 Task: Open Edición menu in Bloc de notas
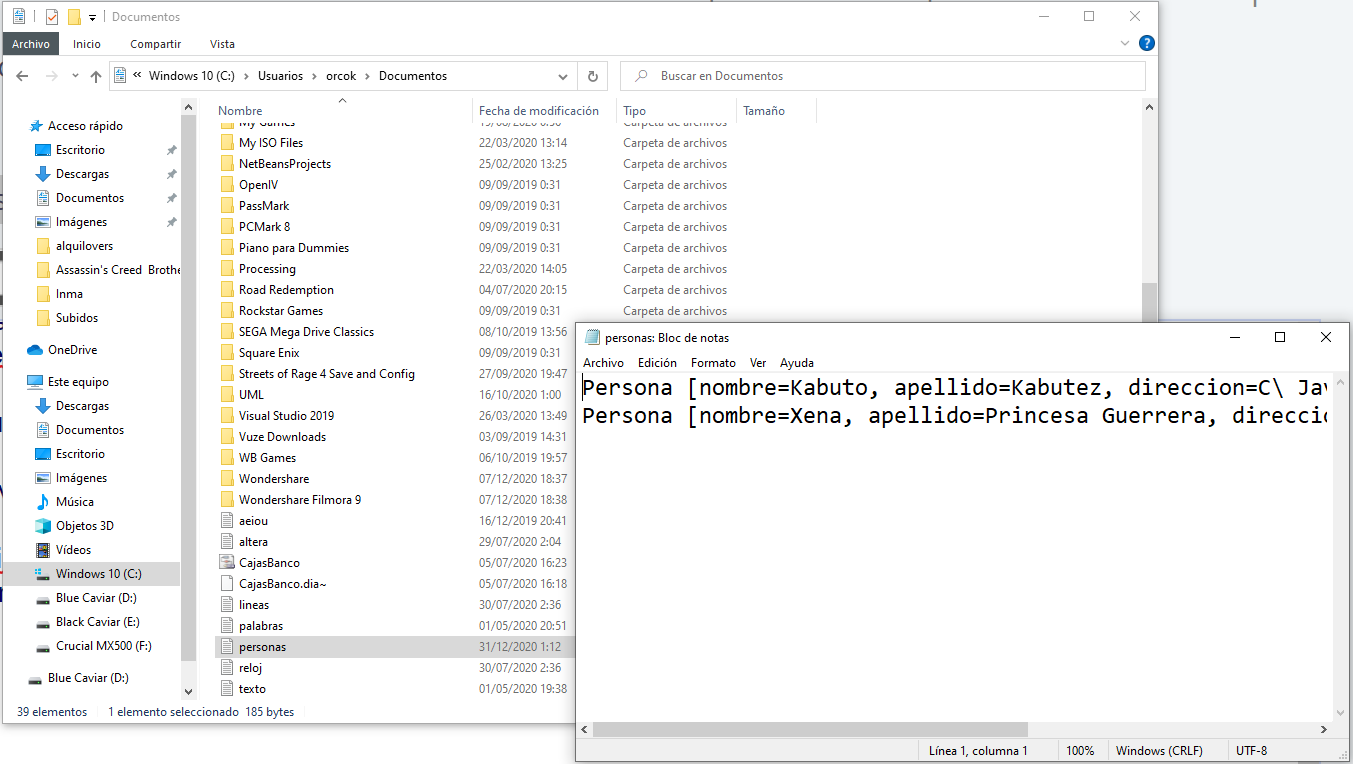[x=657, y=363]
